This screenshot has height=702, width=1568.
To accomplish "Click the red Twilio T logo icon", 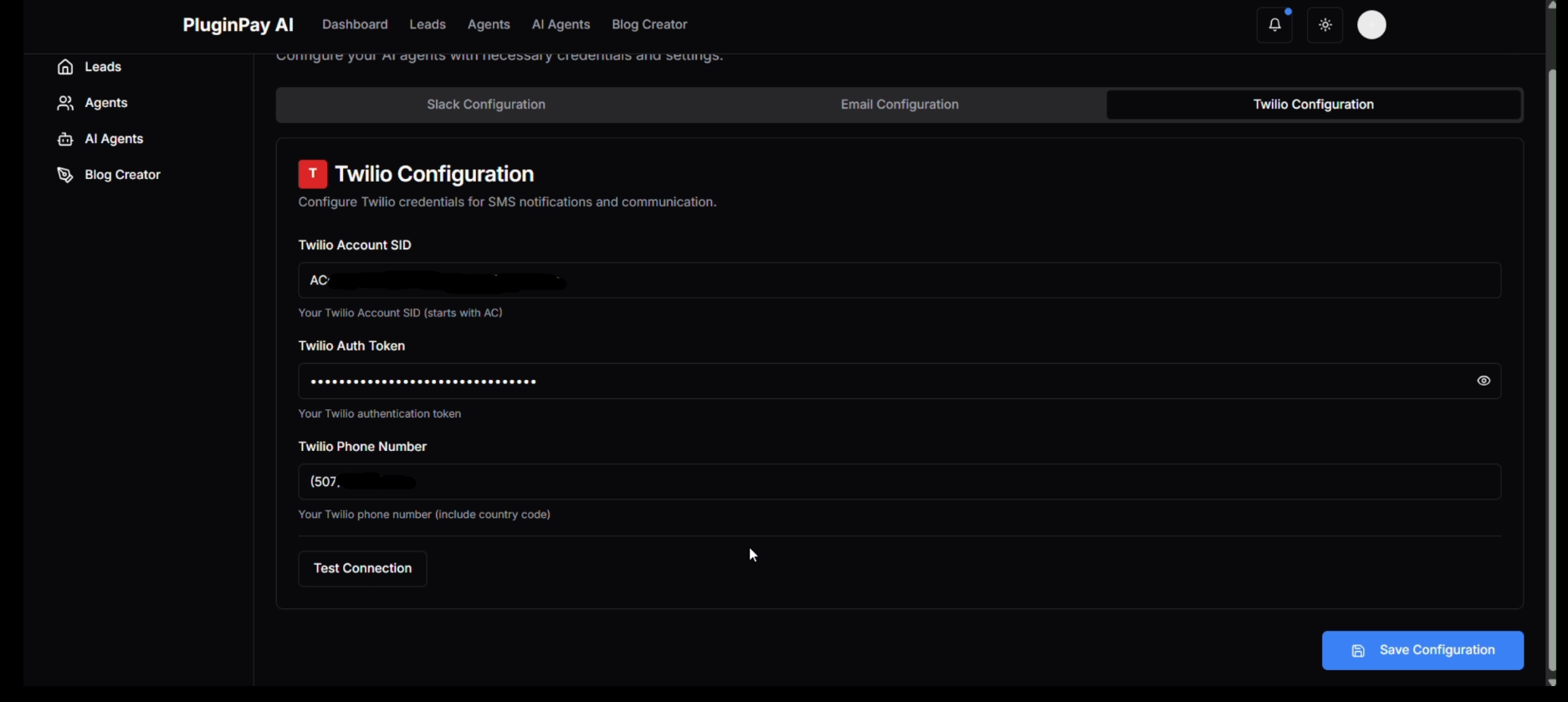I will [x=313, y=174].
